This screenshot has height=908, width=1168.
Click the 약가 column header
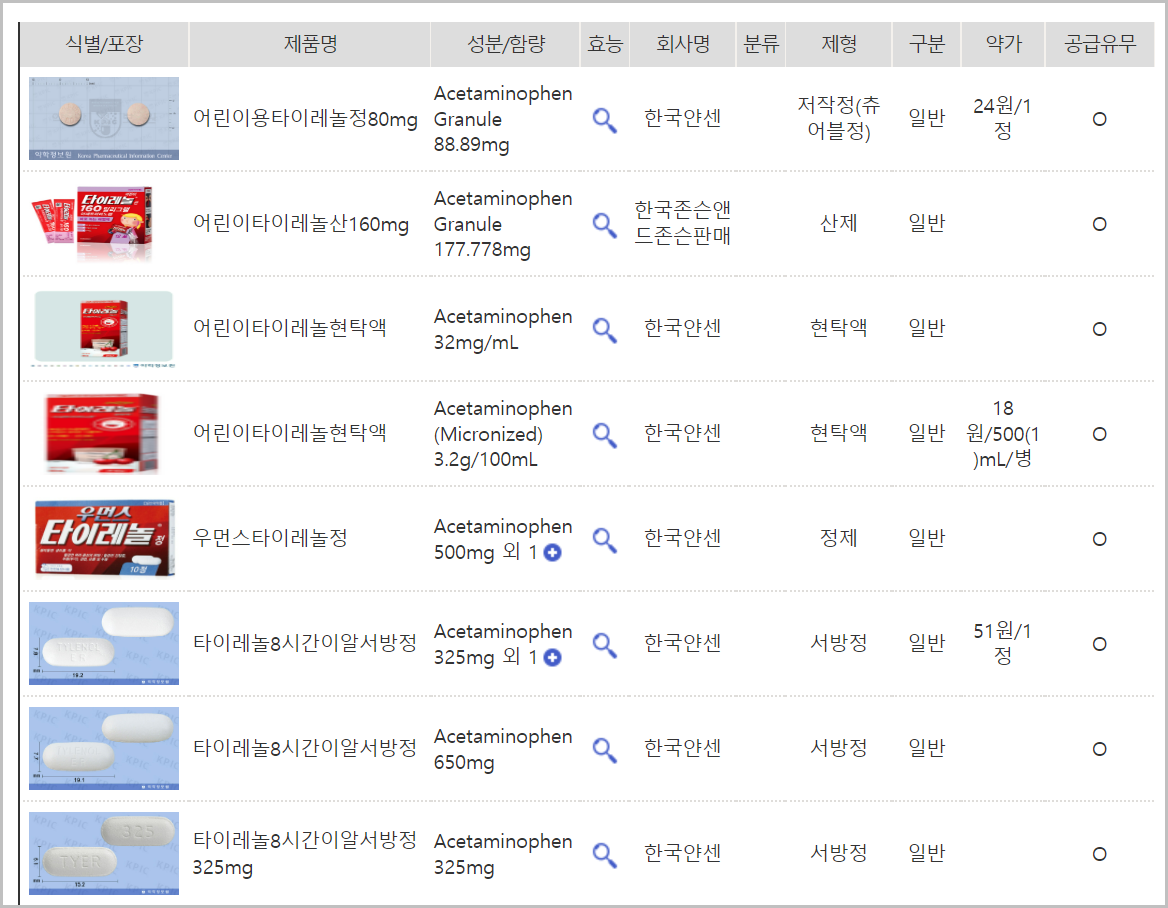click(1003, 44)
